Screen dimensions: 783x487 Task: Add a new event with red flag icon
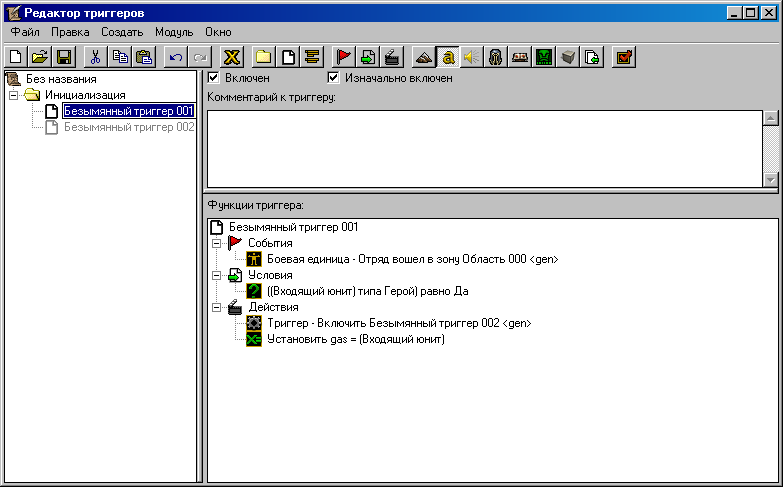[344, 57]
